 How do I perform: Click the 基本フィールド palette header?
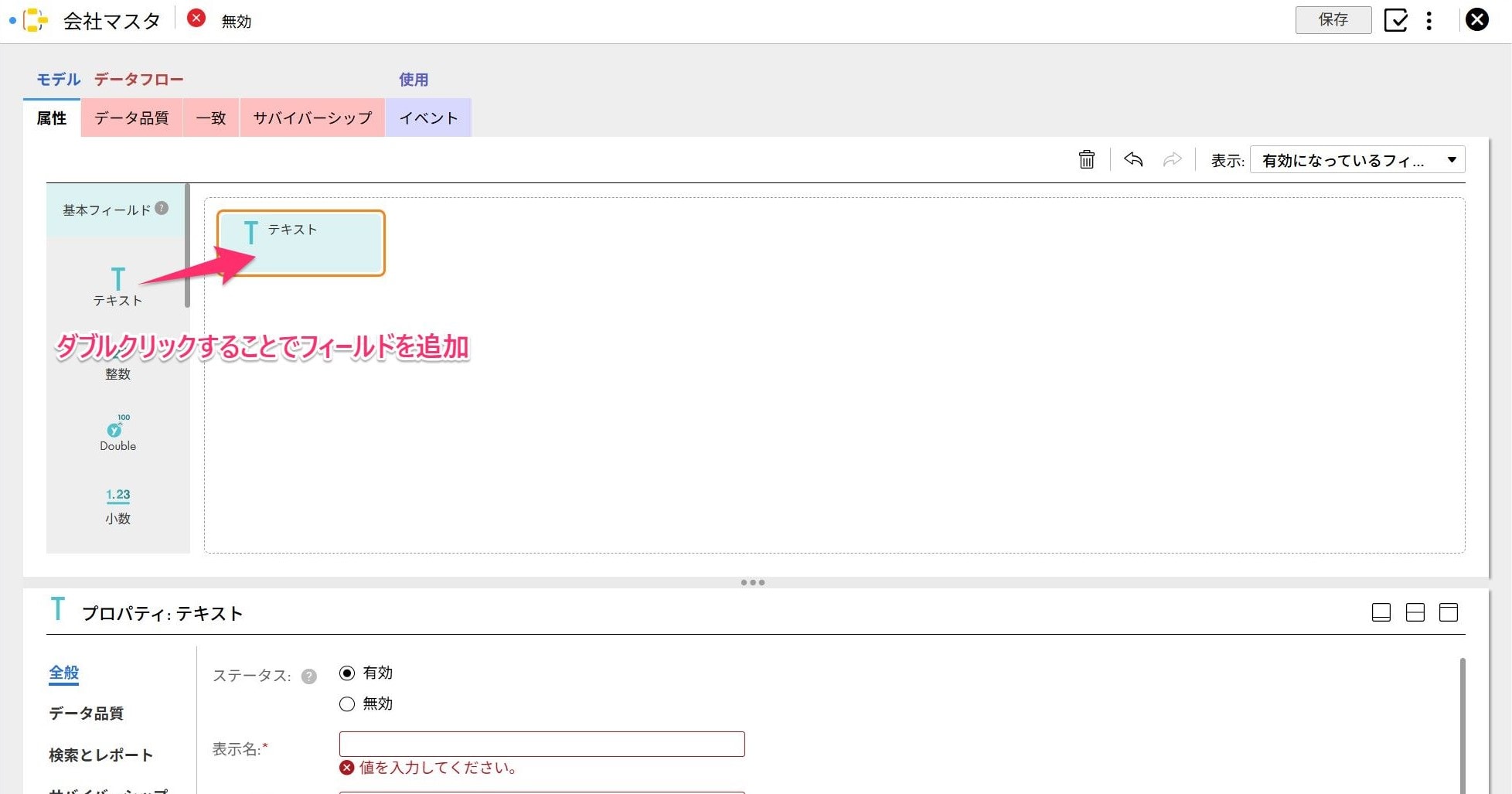(x=116, y=210)
